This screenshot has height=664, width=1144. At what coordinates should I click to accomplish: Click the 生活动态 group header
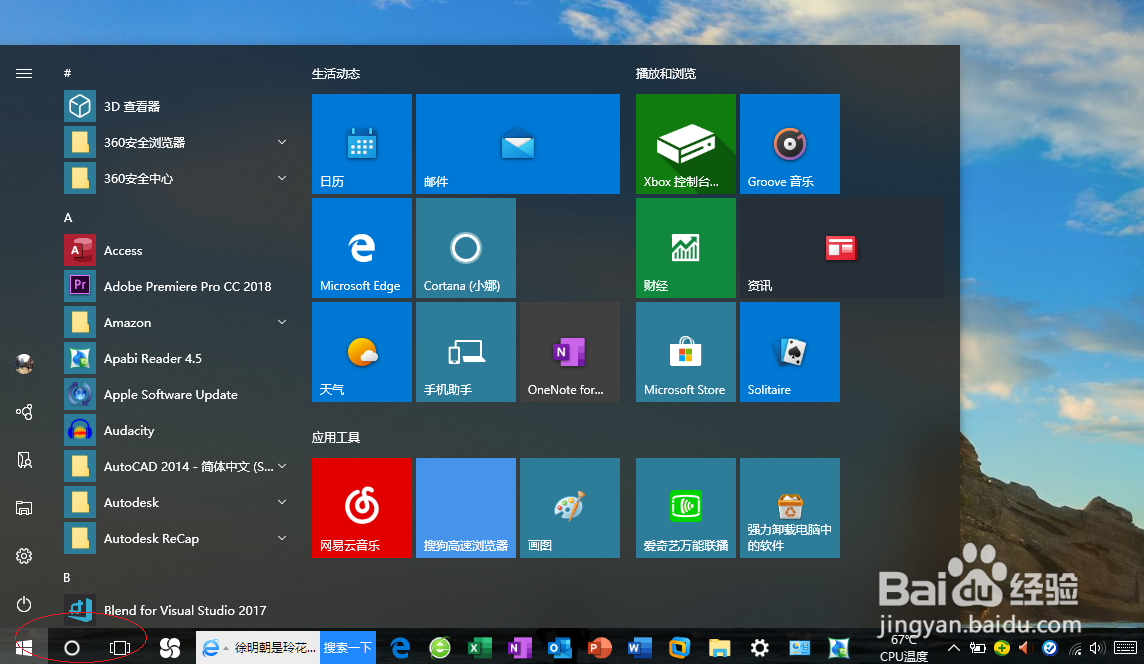click(336, 74)
